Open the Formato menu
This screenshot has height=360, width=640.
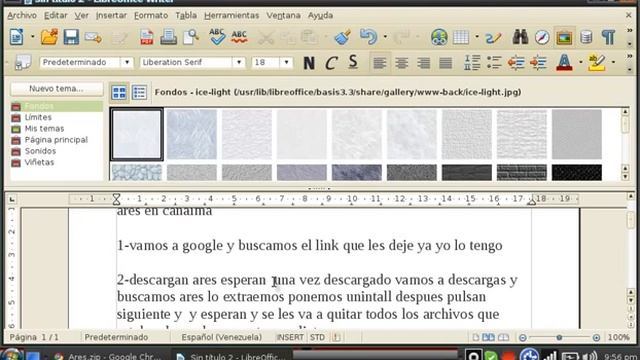pyautogui.click(x=151, y=16)
